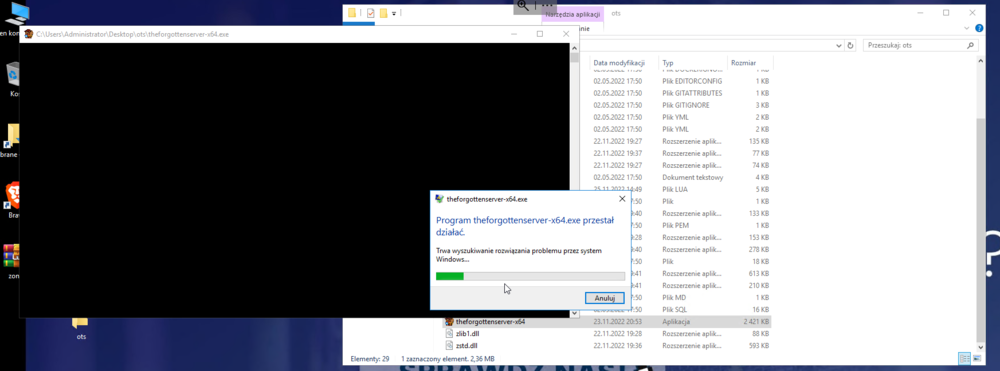This screenshot has height=371, width=1000.
Task: Click the zstd.dll file icon
Action: [x=449, y=346]
